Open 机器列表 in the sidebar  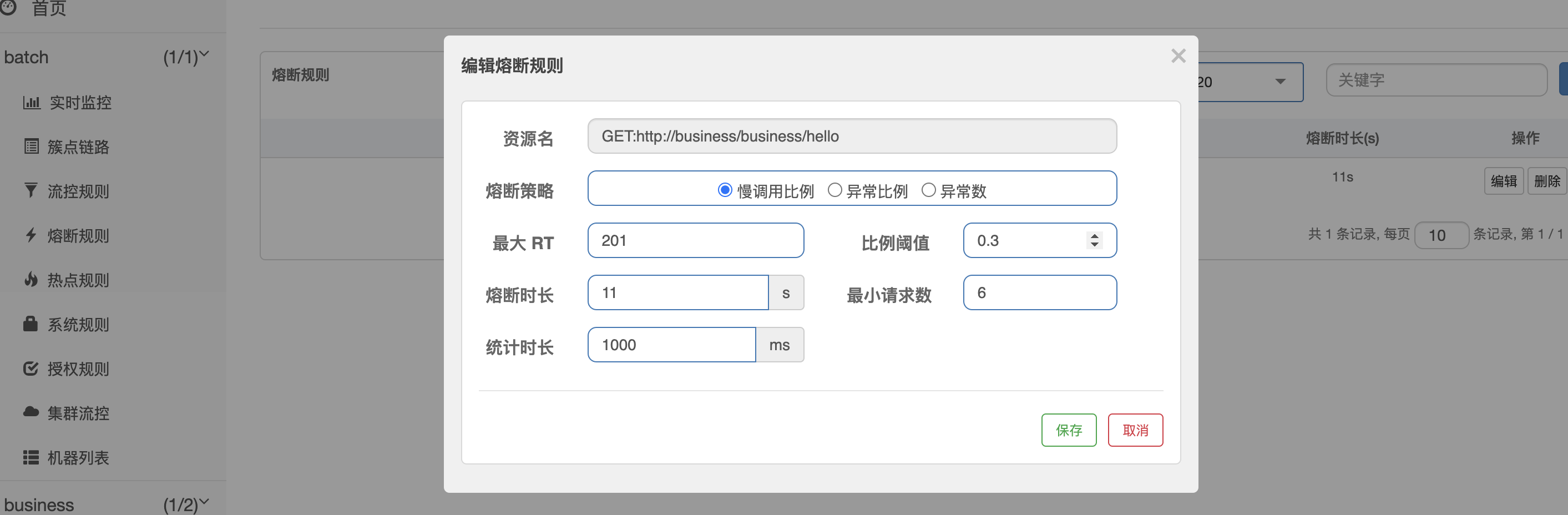pyautogui.click(x=79, y=458)
